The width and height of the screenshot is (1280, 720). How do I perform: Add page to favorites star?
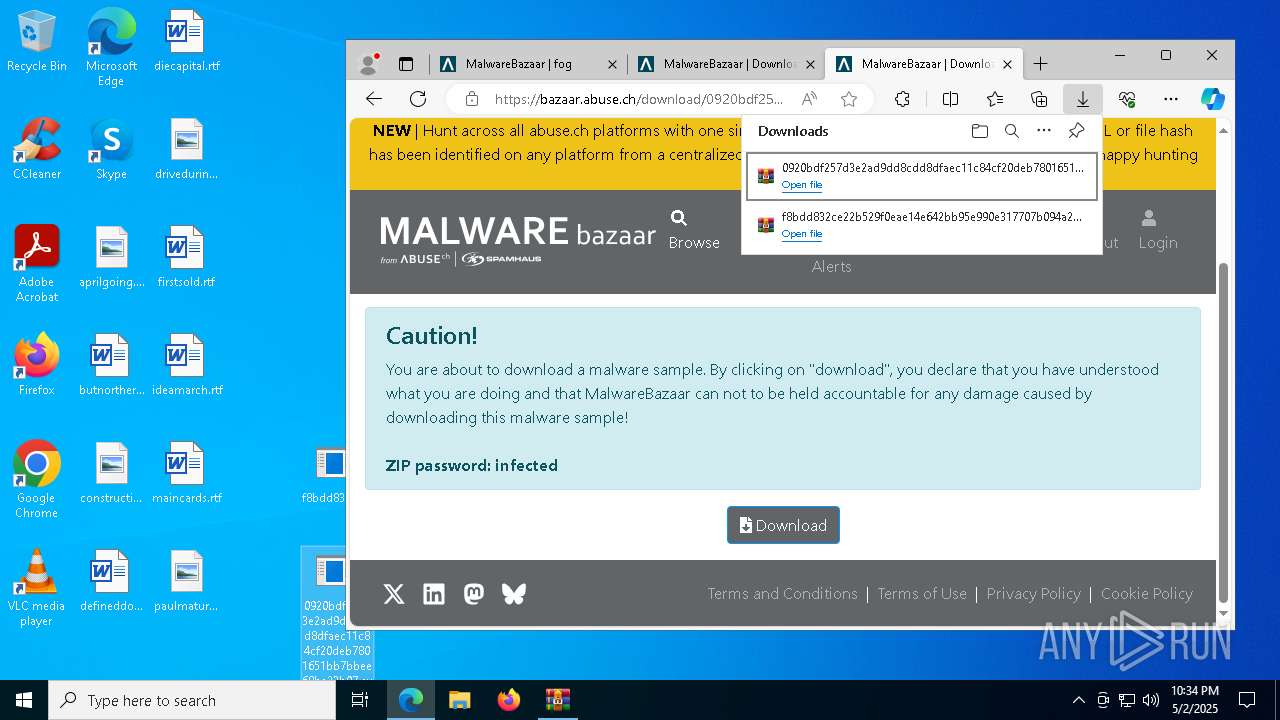pos(849,99)
